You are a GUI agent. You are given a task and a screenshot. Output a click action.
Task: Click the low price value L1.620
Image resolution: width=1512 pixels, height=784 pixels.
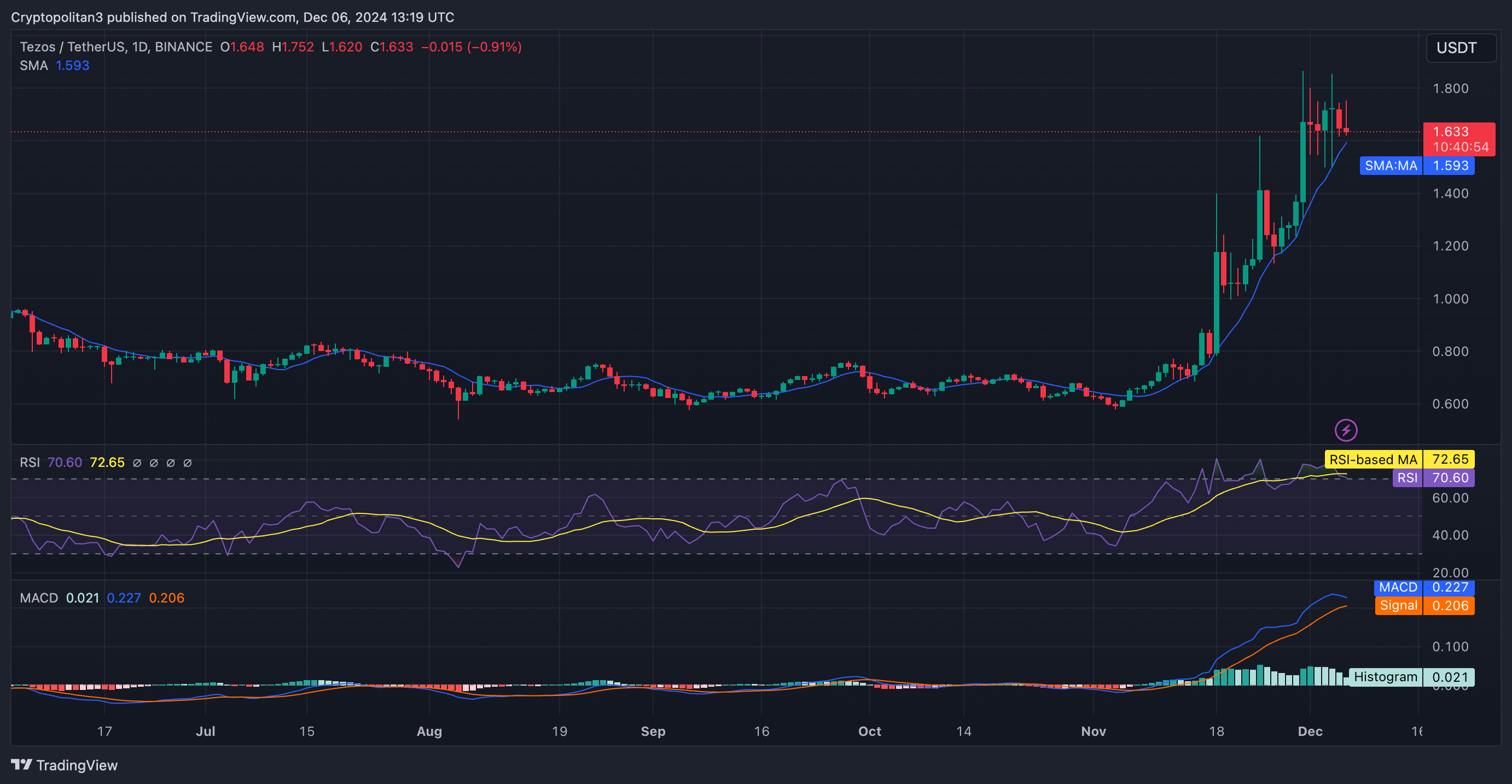(x=342, y=47)
